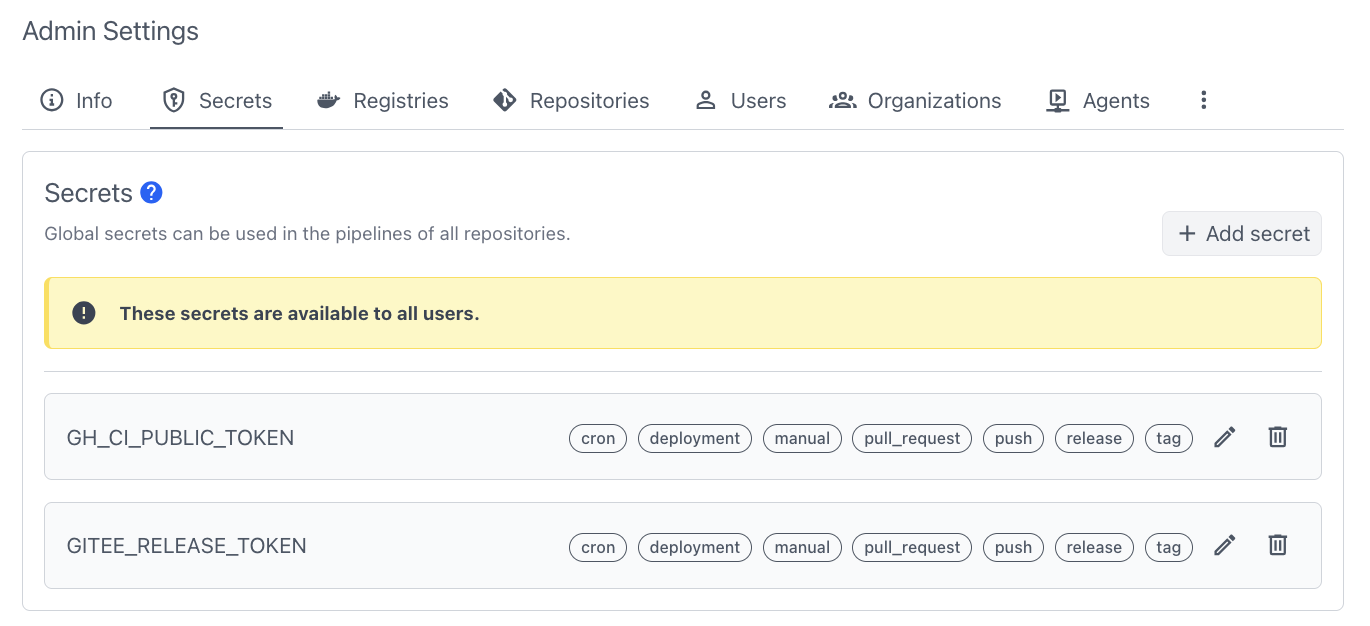
Task: Open the Users tab
Action: [x=740, y=100]
